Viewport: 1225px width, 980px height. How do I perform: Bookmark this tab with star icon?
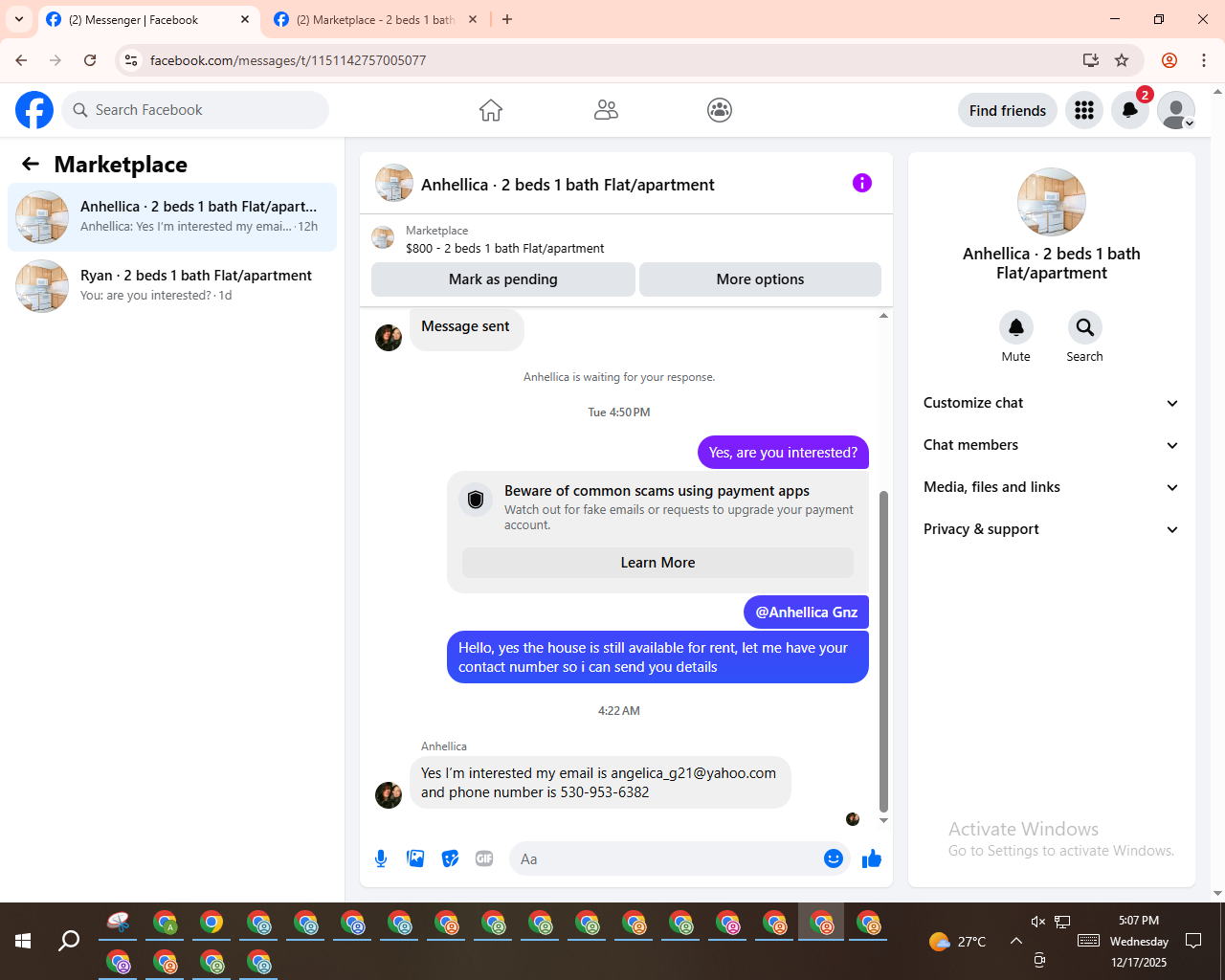[x=1122, y=60]
